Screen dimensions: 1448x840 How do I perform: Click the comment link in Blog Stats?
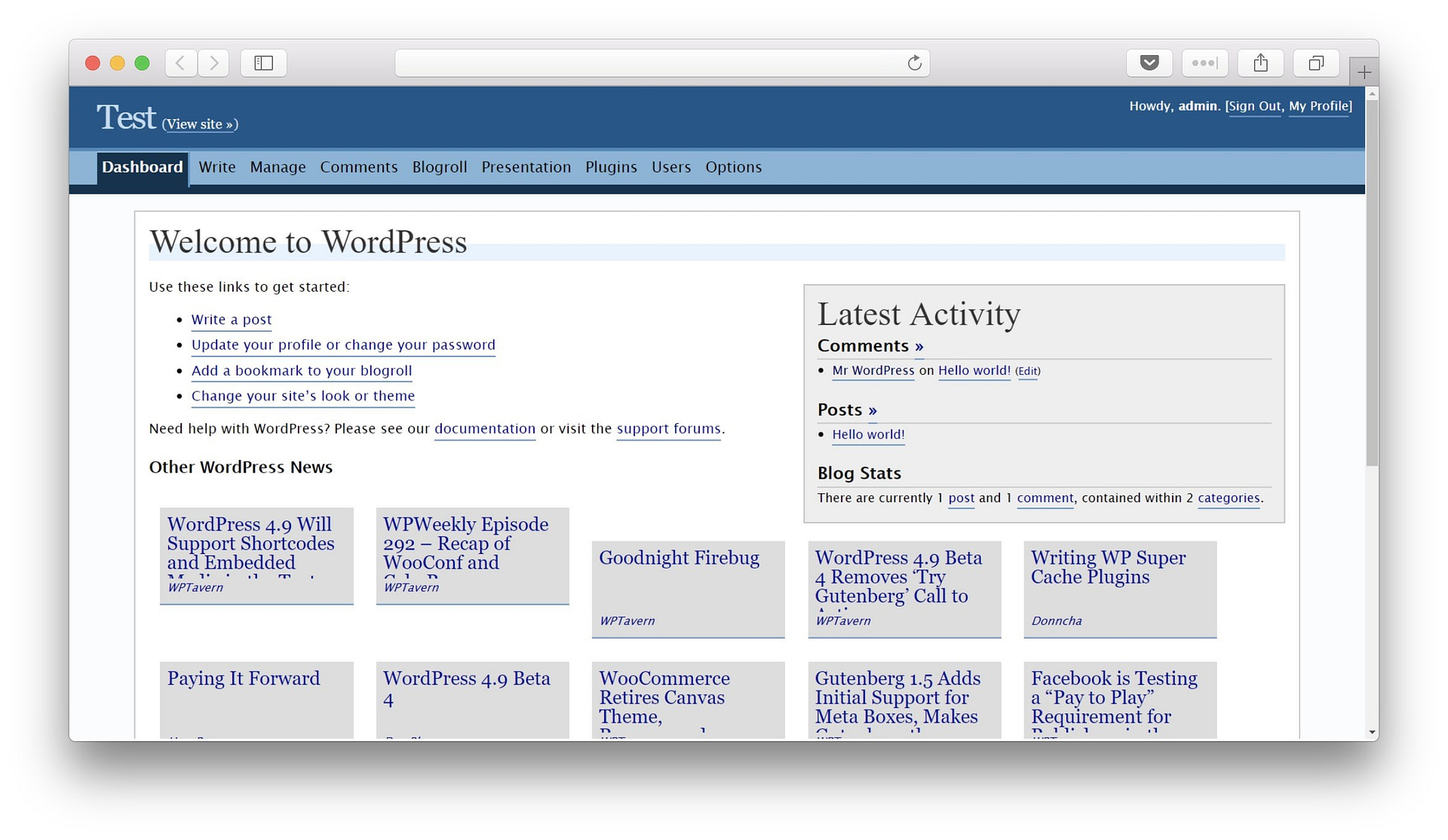[x=1045, y=498]
